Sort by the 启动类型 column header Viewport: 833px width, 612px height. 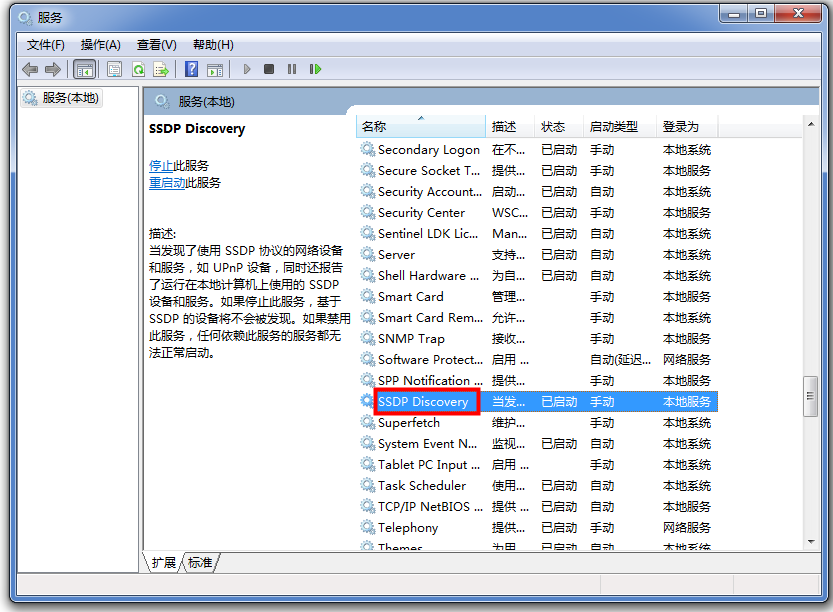tap(619, 126)
